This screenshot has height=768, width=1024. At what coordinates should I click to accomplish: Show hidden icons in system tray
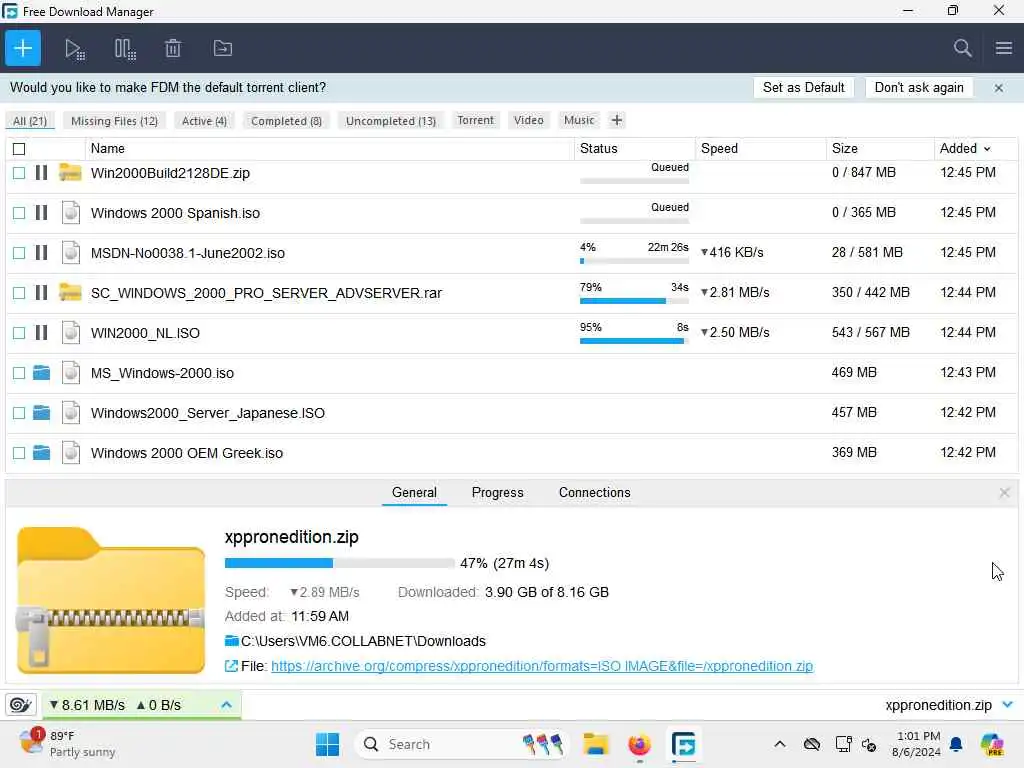pos(780,744)
